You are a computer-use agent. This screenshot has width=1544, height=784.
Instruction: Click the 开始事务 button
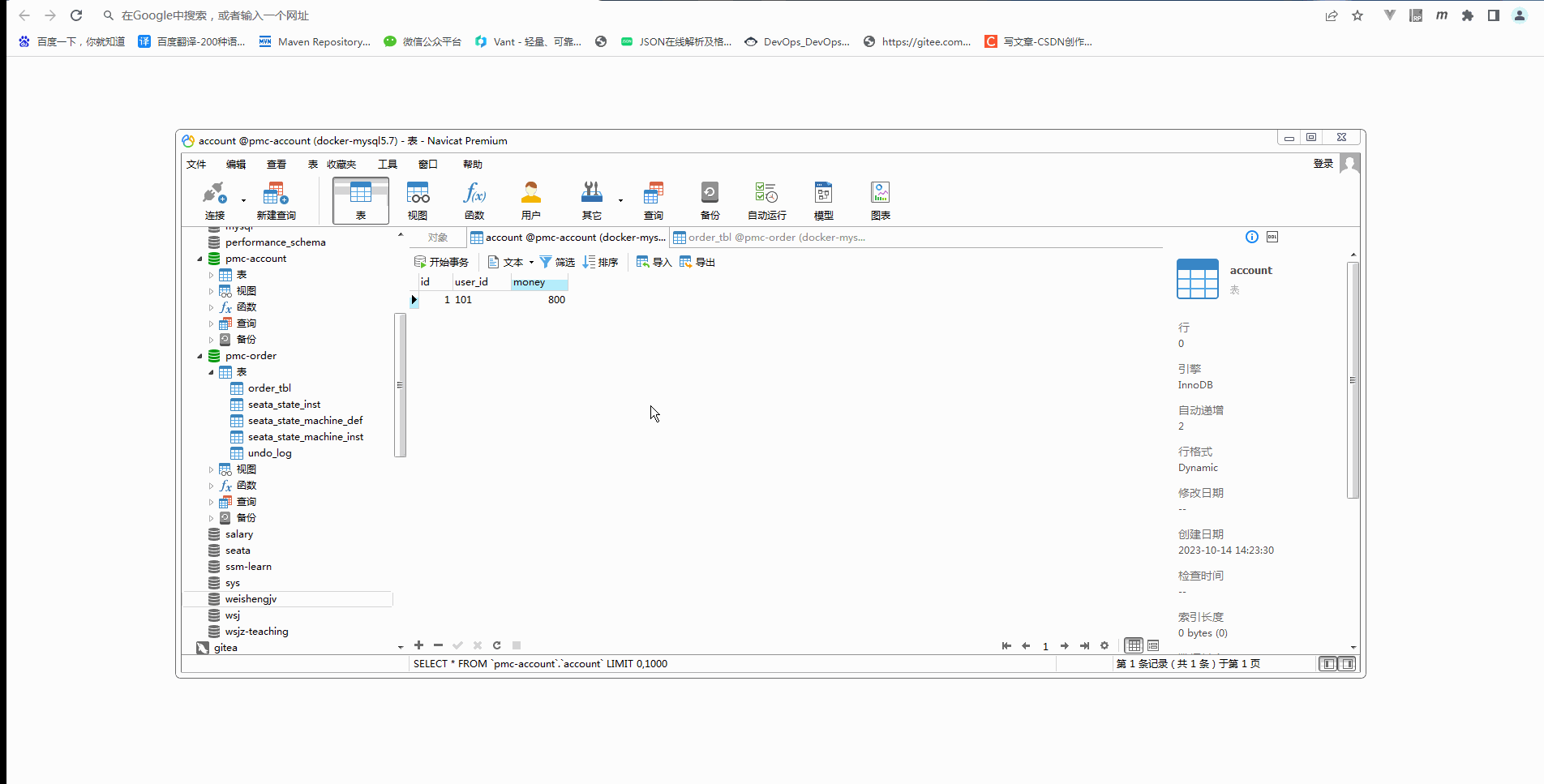tap(441, 261)
